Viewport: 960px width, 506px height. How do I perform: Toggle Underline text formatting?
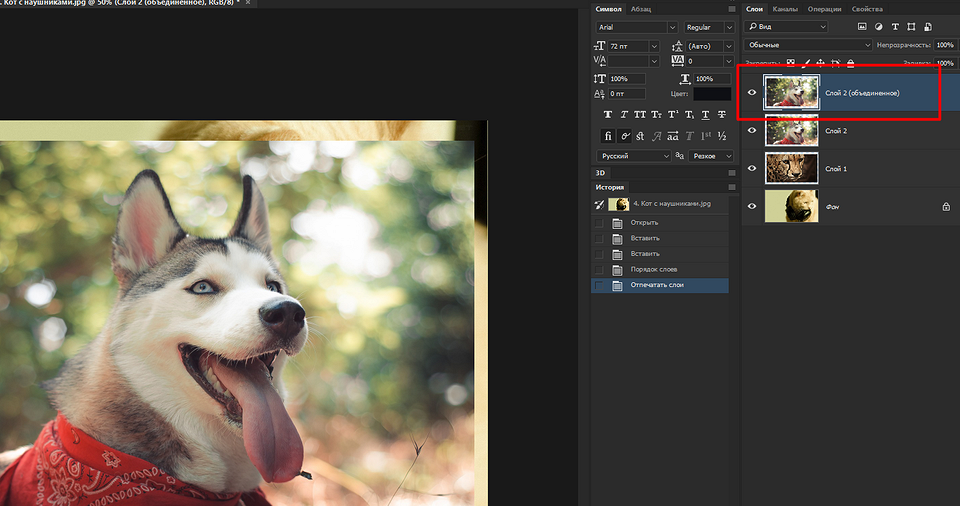point(705,114)
